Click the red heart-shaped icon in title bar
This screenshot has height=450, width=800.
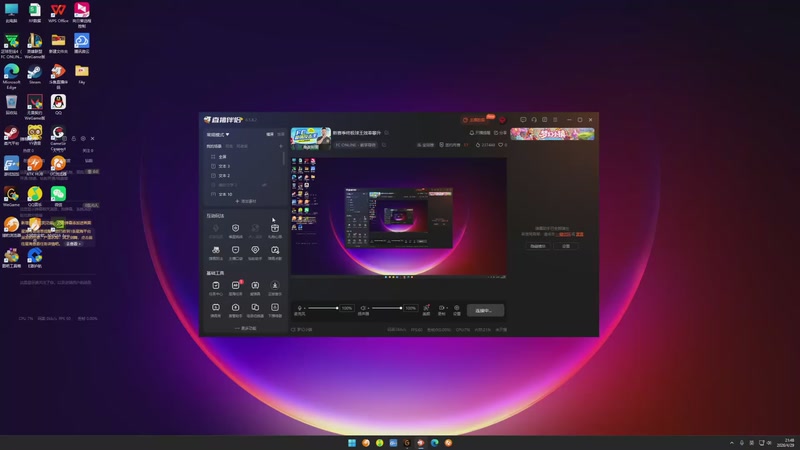(x=502, y=120)
